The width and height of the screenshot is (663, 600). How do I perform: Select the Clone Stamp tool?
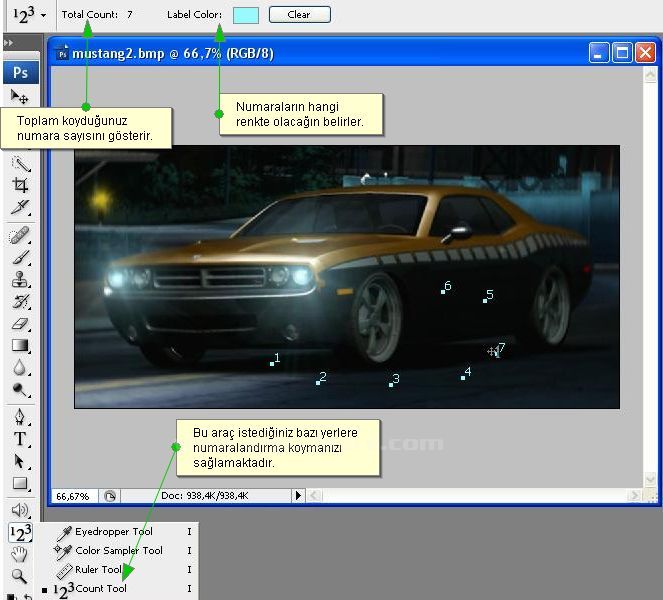[20, 279]
